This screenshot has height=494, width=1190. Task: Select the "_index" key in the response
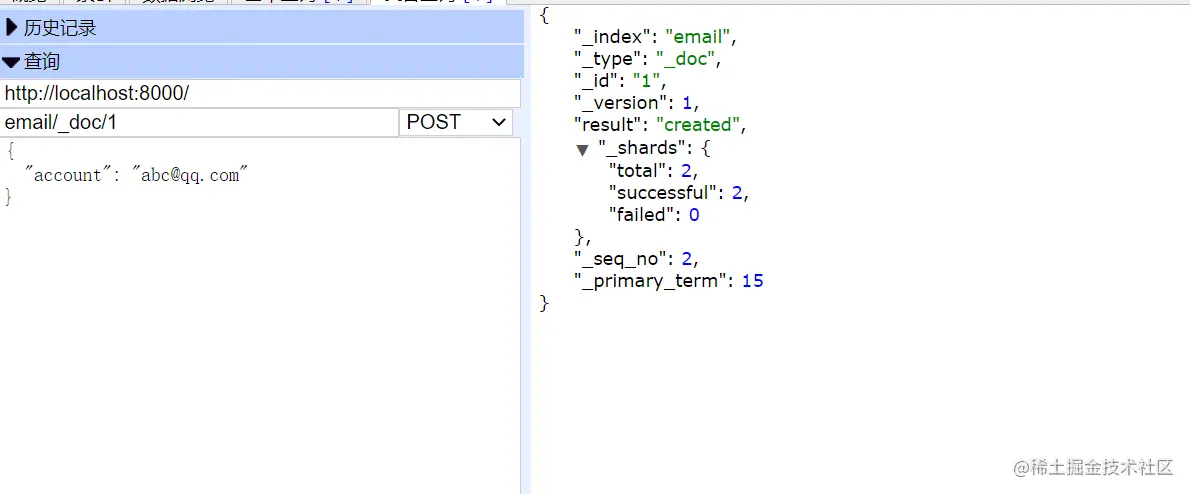click(614, 36)
